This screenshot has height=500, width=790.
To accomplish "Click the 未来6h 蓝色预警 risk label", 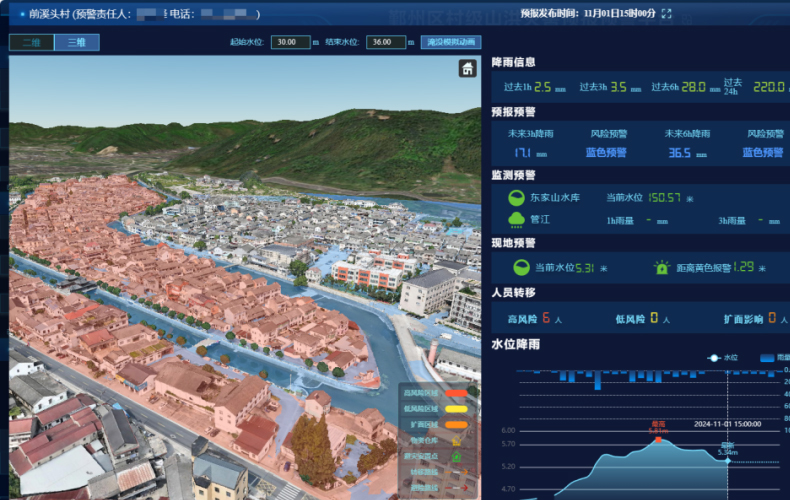I will pyautogui.click(x=762, y=153).
